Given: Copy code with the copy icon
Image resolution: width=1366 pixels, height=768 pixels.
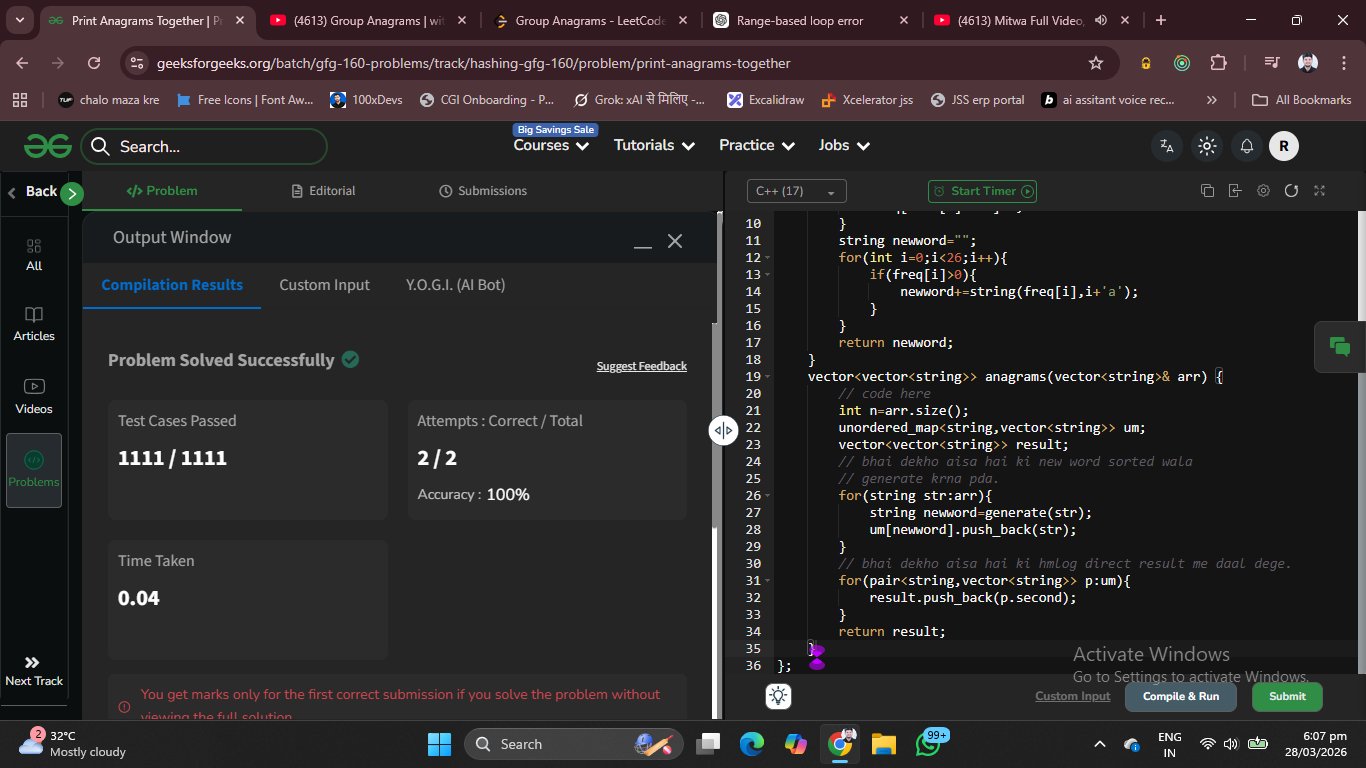Looking at the screenshot, I should click(x=1207, y=191).
